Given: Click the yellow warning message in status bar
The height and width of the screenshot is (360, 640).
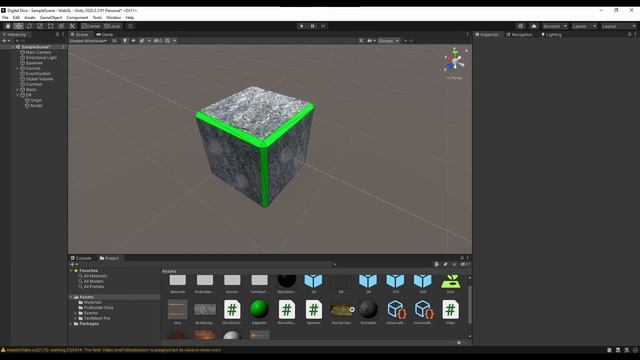Looking at the screenshot, I should (x=111, y=350).
